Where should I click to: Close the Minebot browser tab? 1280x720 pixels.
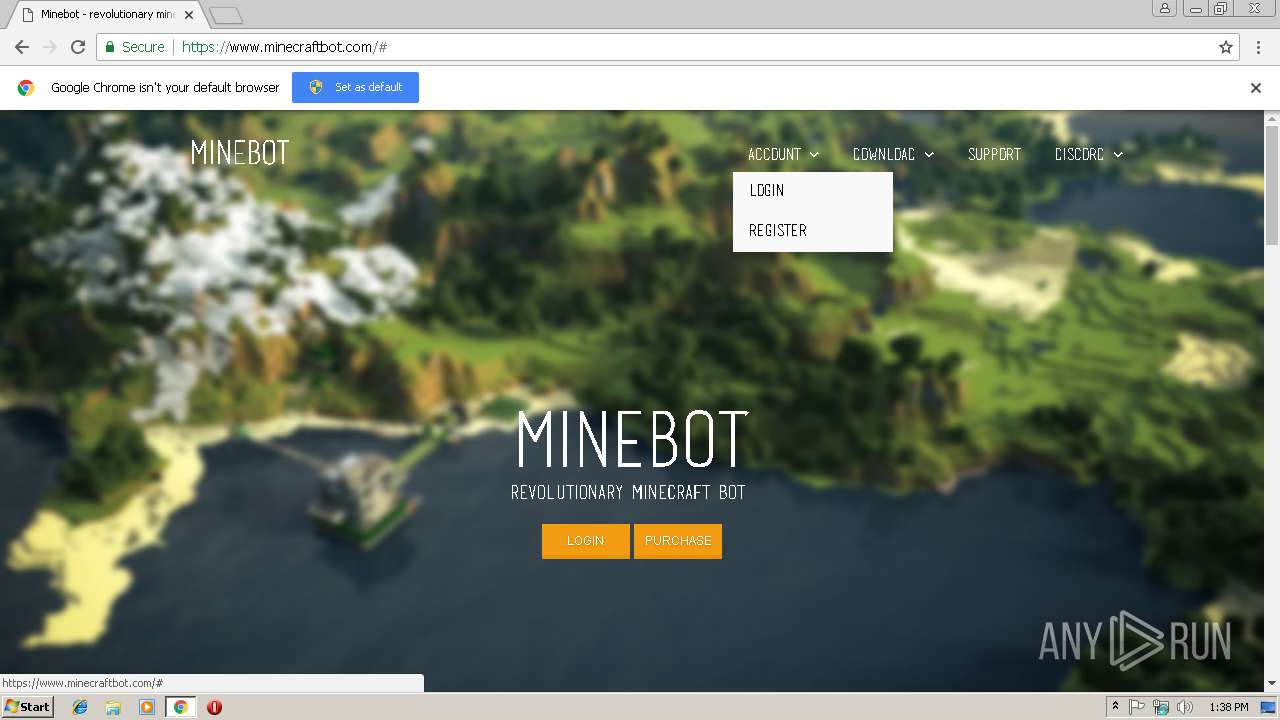[189, 15]
